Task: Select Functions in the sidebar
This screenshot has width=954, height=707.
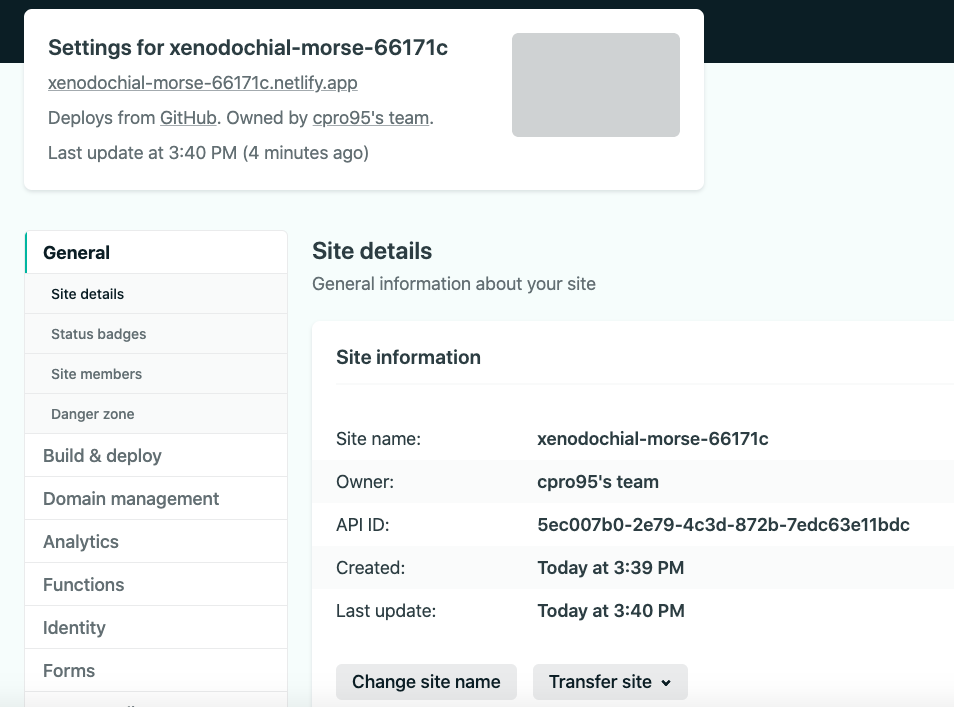Action: pos(156,585)
